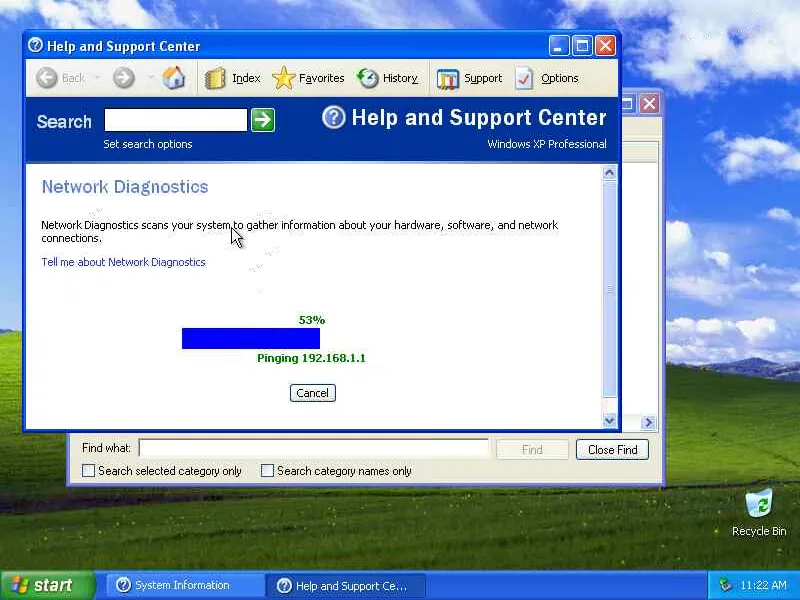Open the Support icon
The height and width of the screenshot is (600, 800).
[447, 79]
